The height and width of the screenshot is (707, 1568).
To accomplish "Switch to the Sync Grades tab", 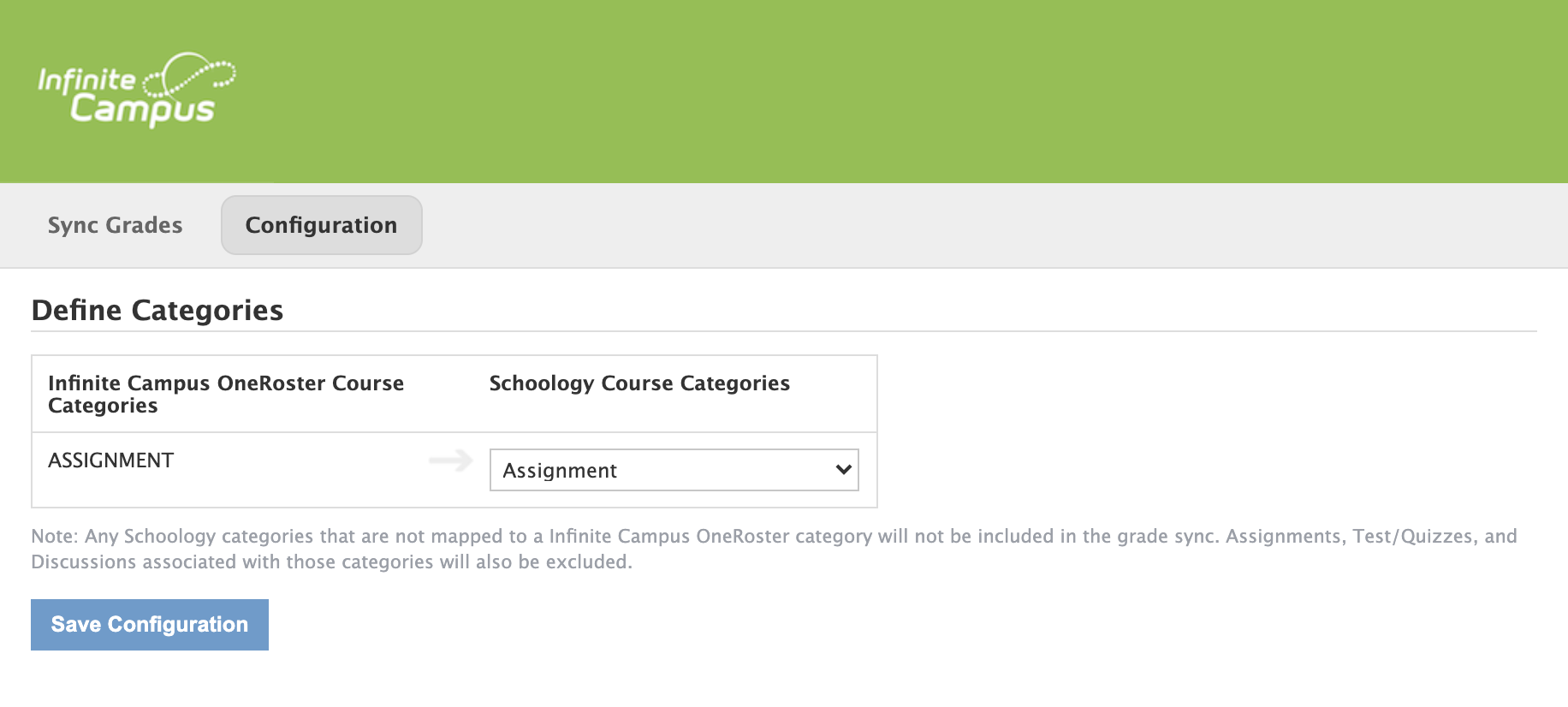I will [x=116, y=225].
